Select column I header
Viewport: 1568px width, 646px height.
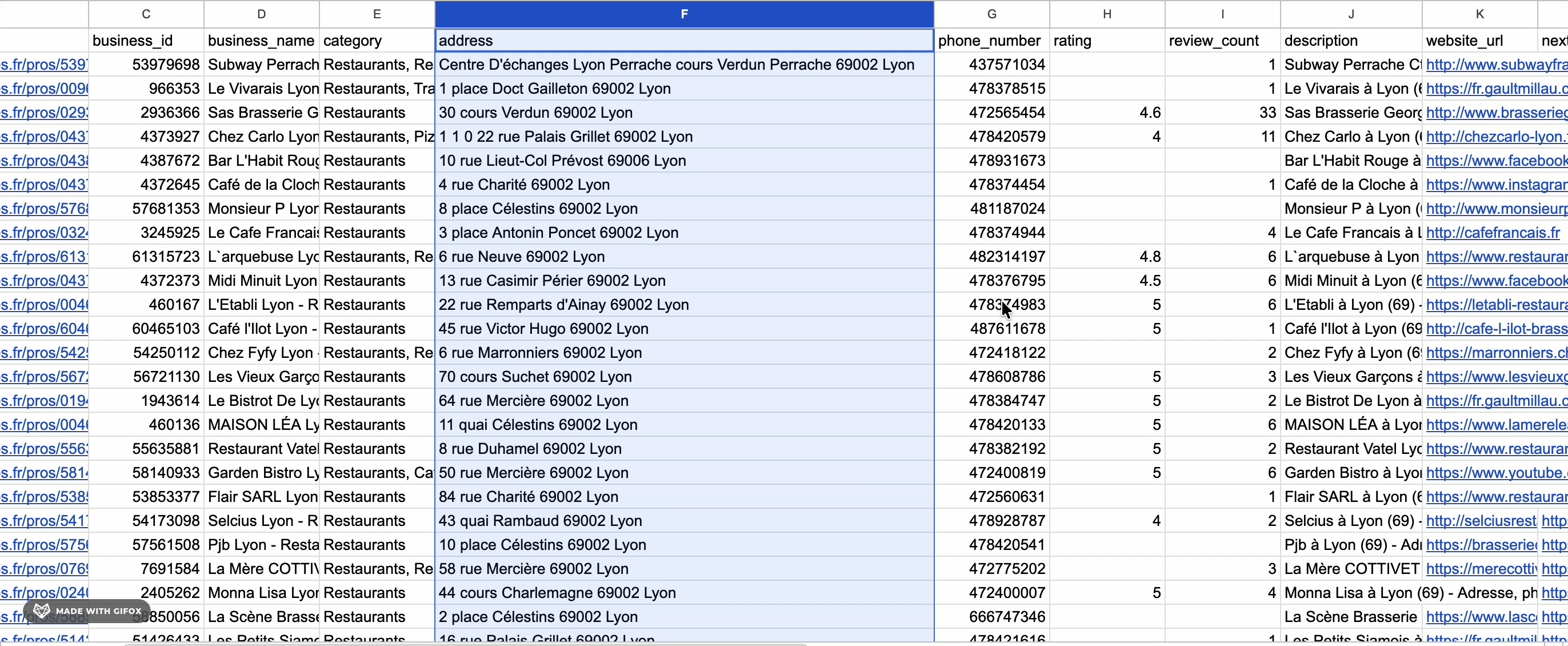click(x=1222, y=14)
